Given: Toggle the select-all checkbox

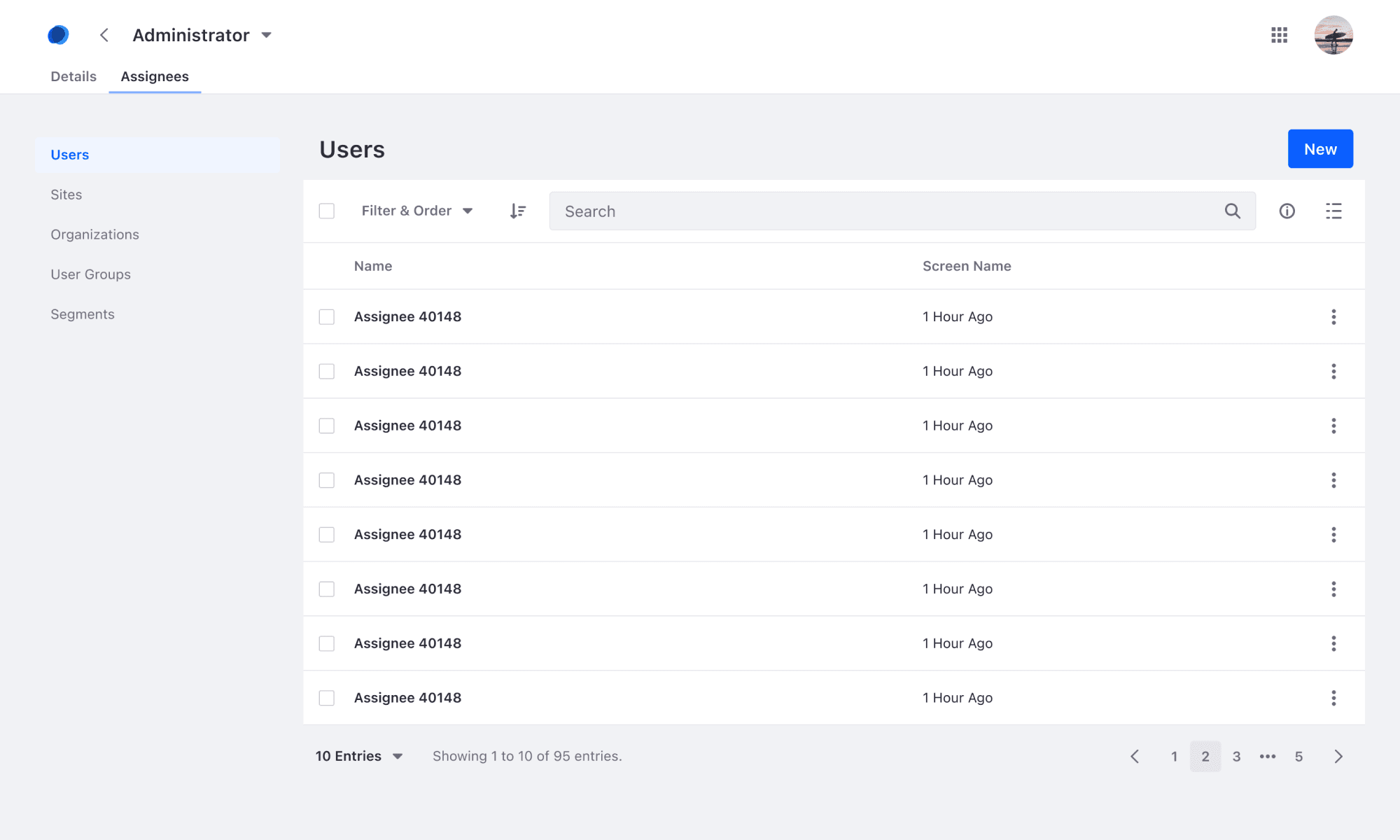Looking at the screenshot, I should coord(326,210).
